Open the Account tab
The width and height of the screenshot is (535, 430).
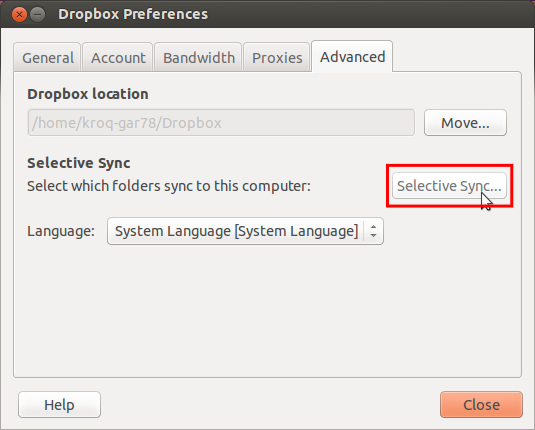pos(118,57)
